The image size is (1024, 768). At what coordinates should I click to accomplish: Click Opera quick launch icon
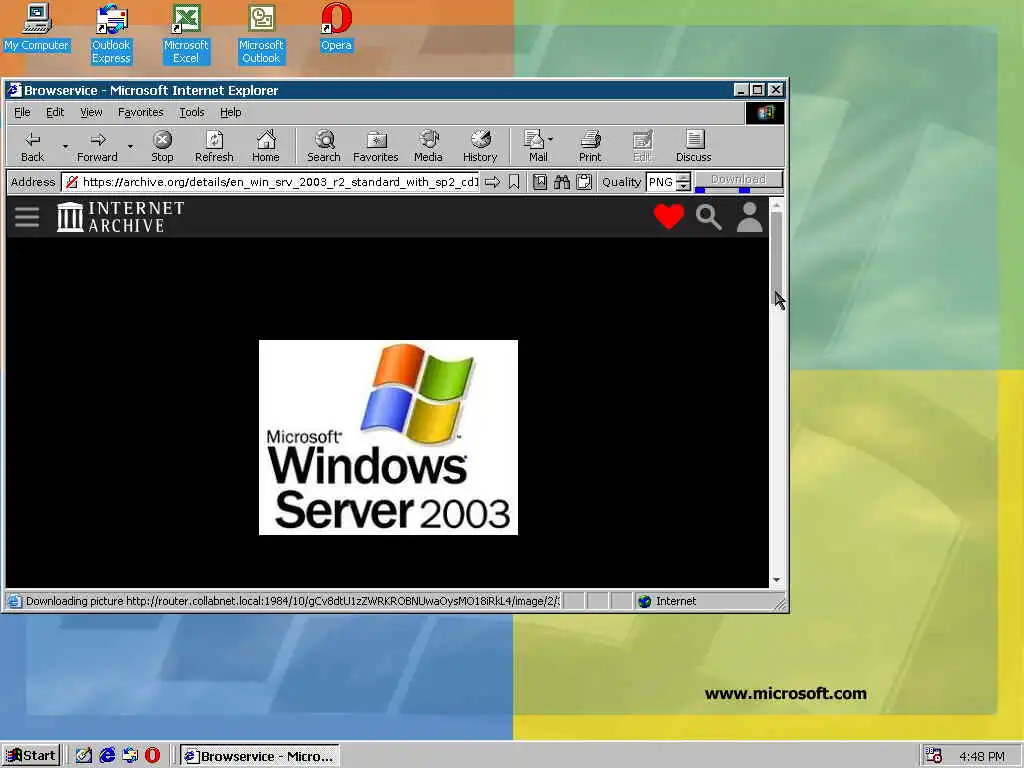152,756
